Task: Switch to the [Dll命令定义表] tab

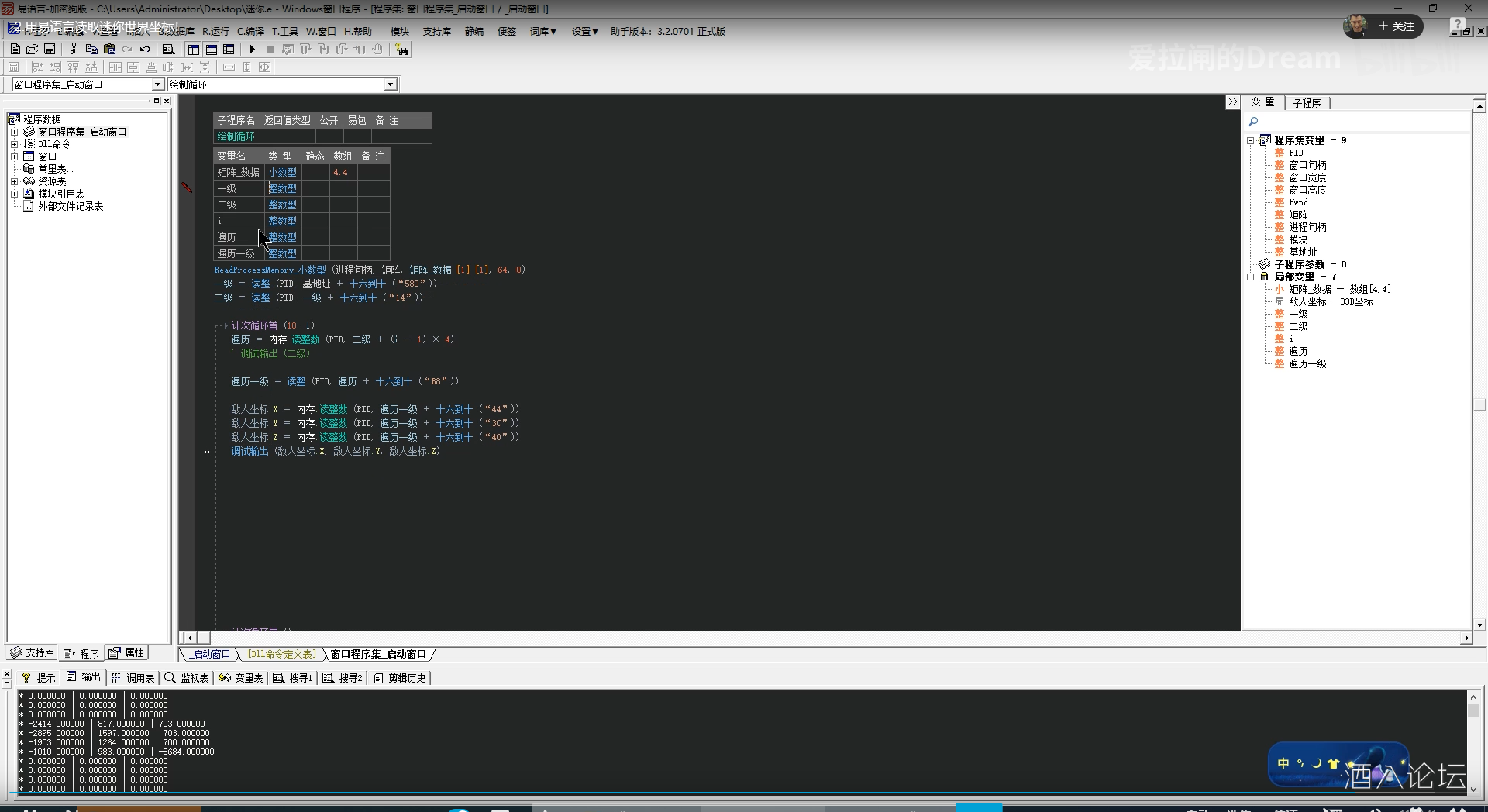Action: pos(281,655)
